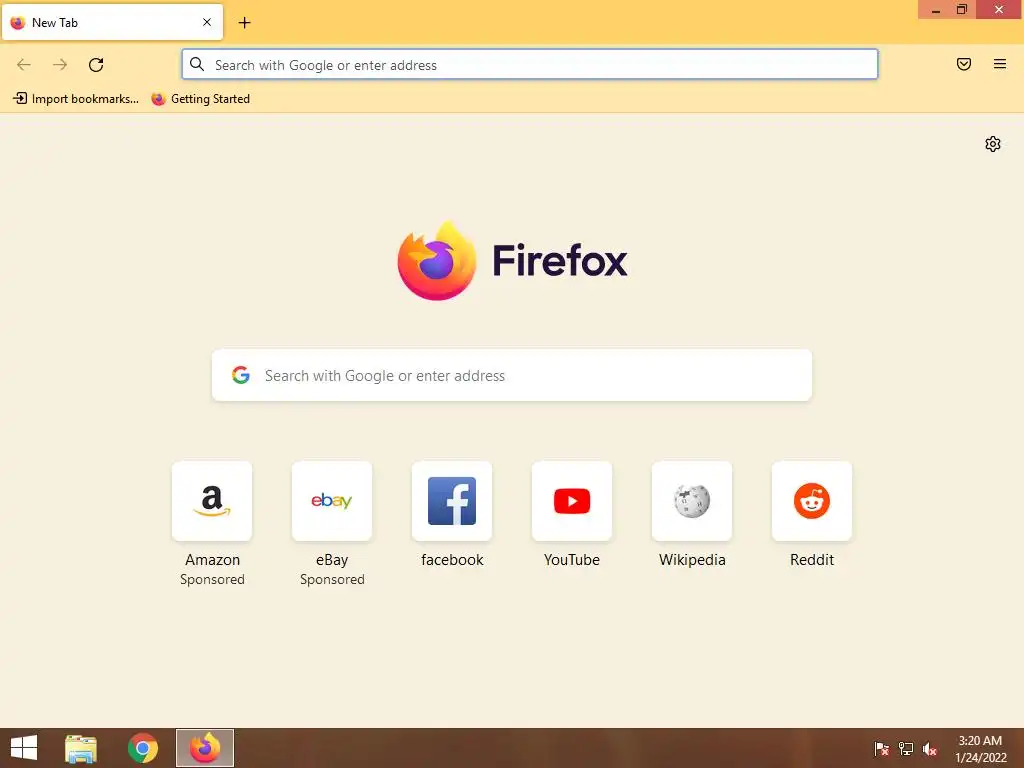Minimize the Firefox window
The height and width of the screenshot is (768, 1024).
click(x=936, y=10)
